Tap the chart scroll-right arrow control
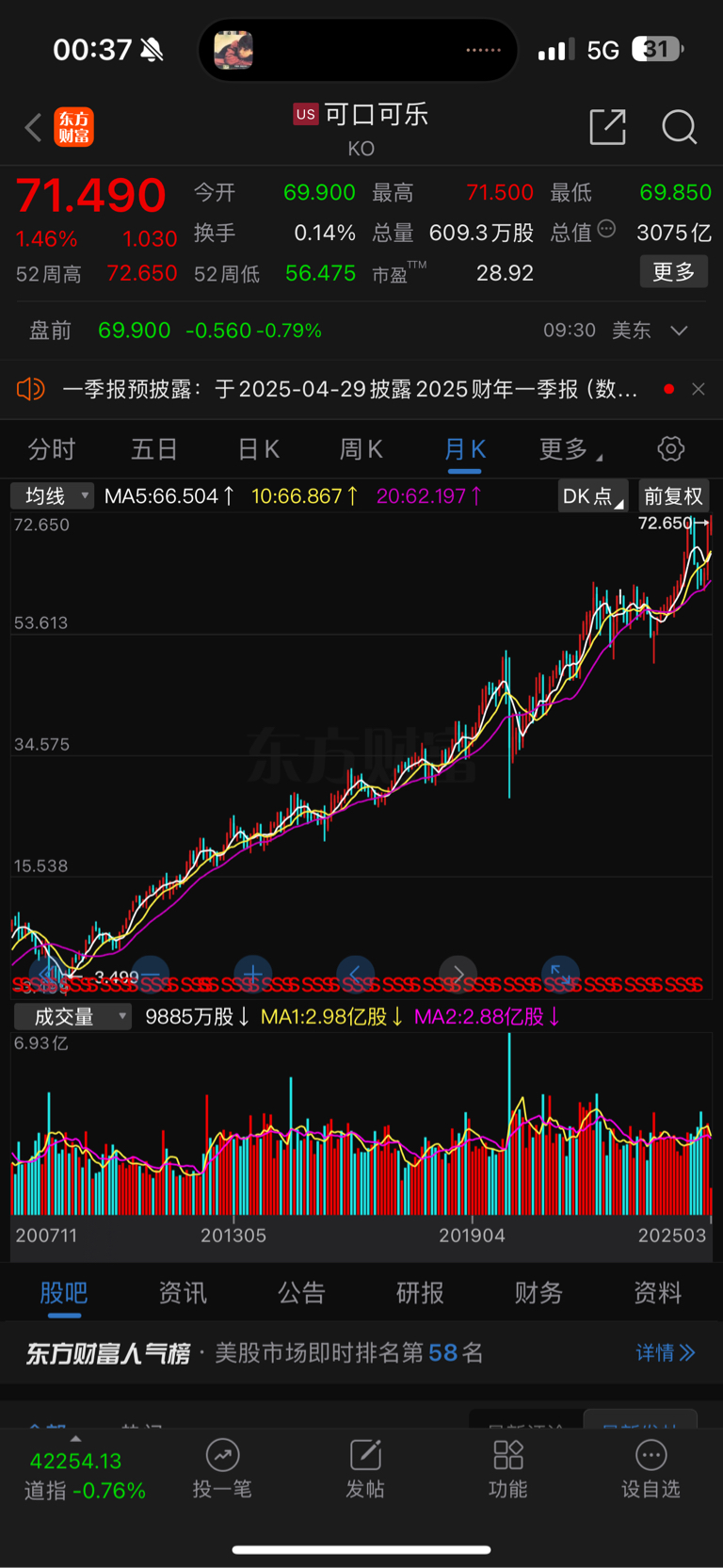The image size is (723, 1568). pos(458,975)
